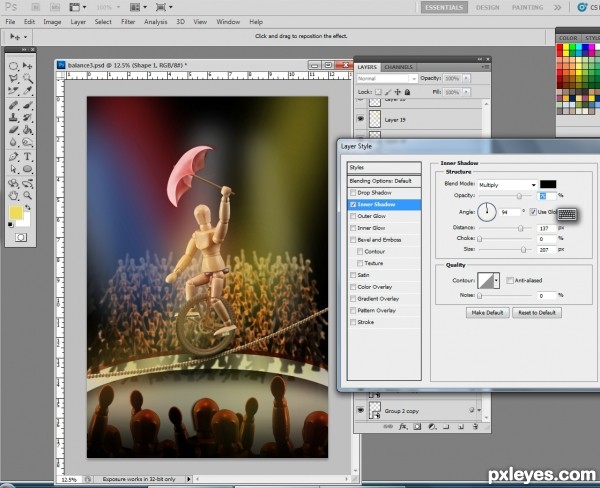Enable the Inner Glow checkbox
The width and height of the screenshot is (600, 488).
[353, 228]
